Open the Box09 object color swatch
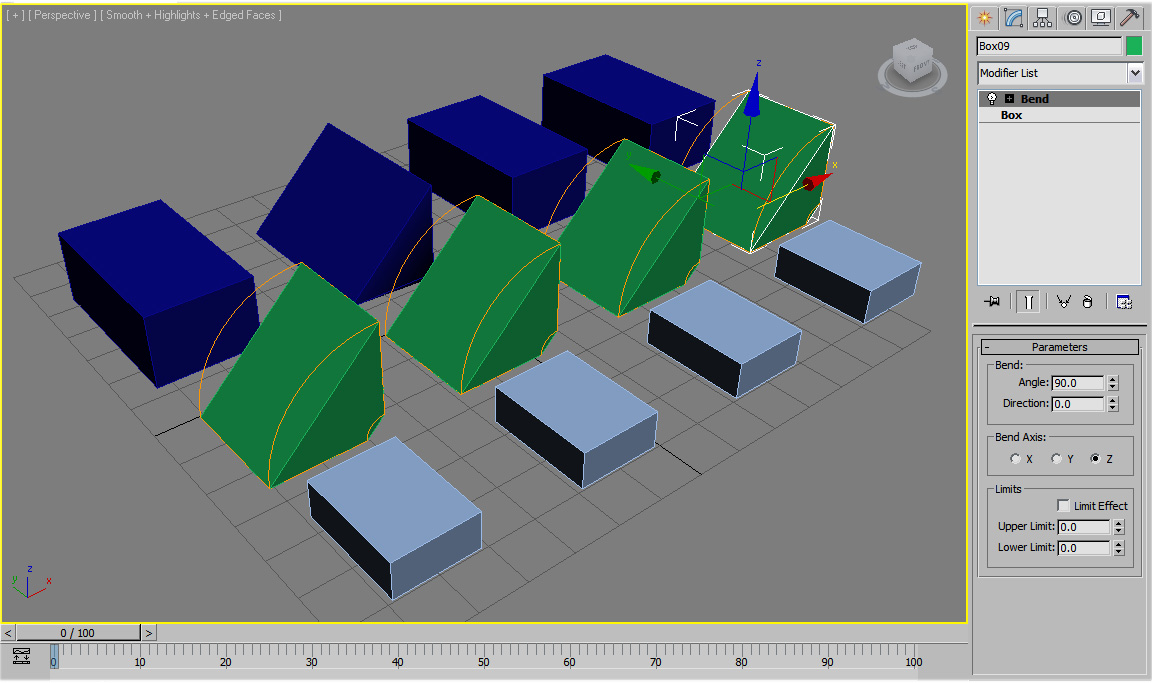The width and height of the screenshot is (1152, 683). (1134, 45)
